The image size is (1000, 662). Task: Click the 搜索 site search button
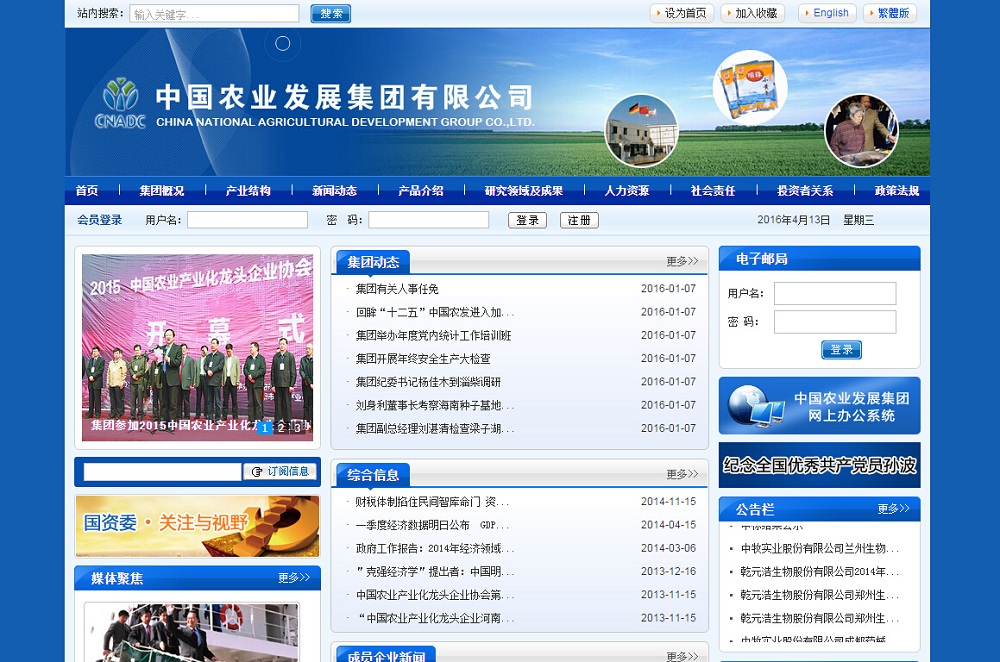[330, 13]
